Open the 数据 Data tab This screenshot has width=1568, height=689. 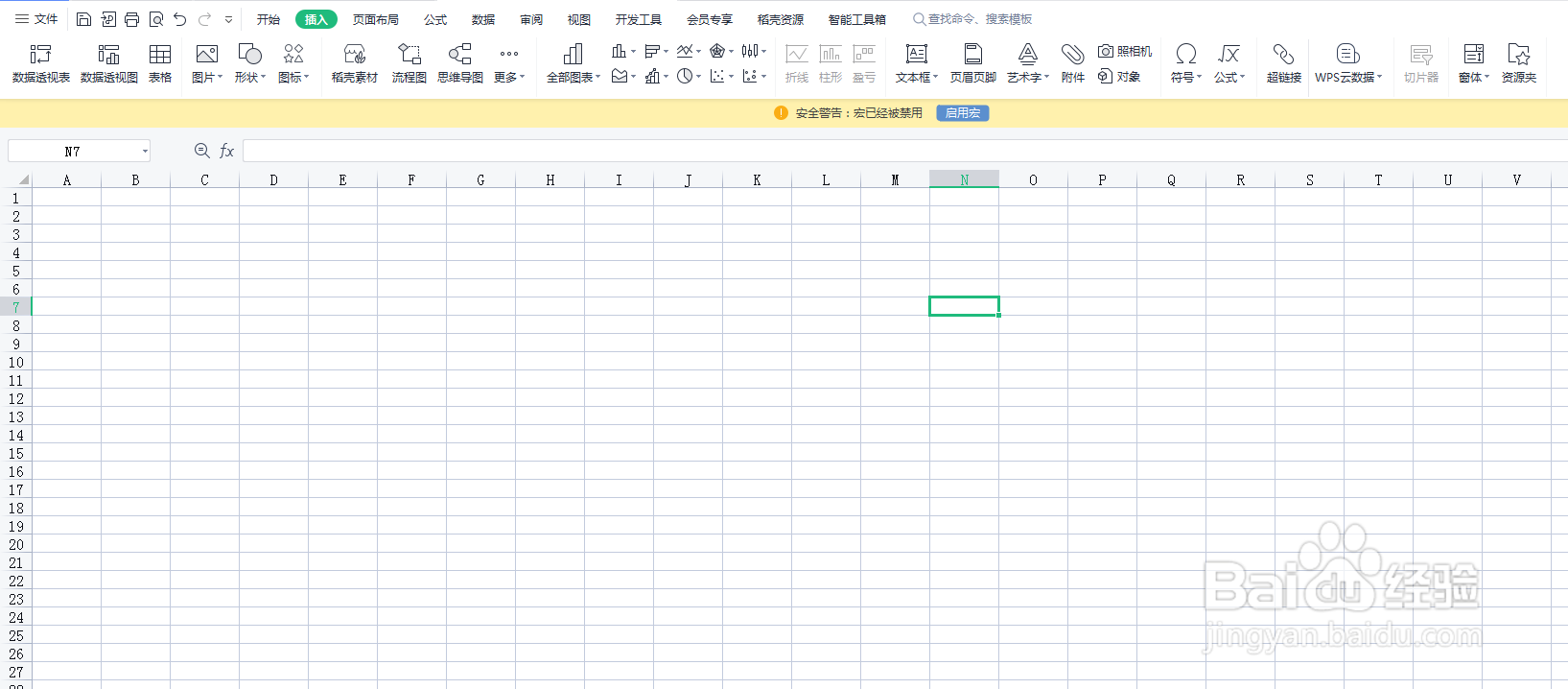tap(483, 19)
